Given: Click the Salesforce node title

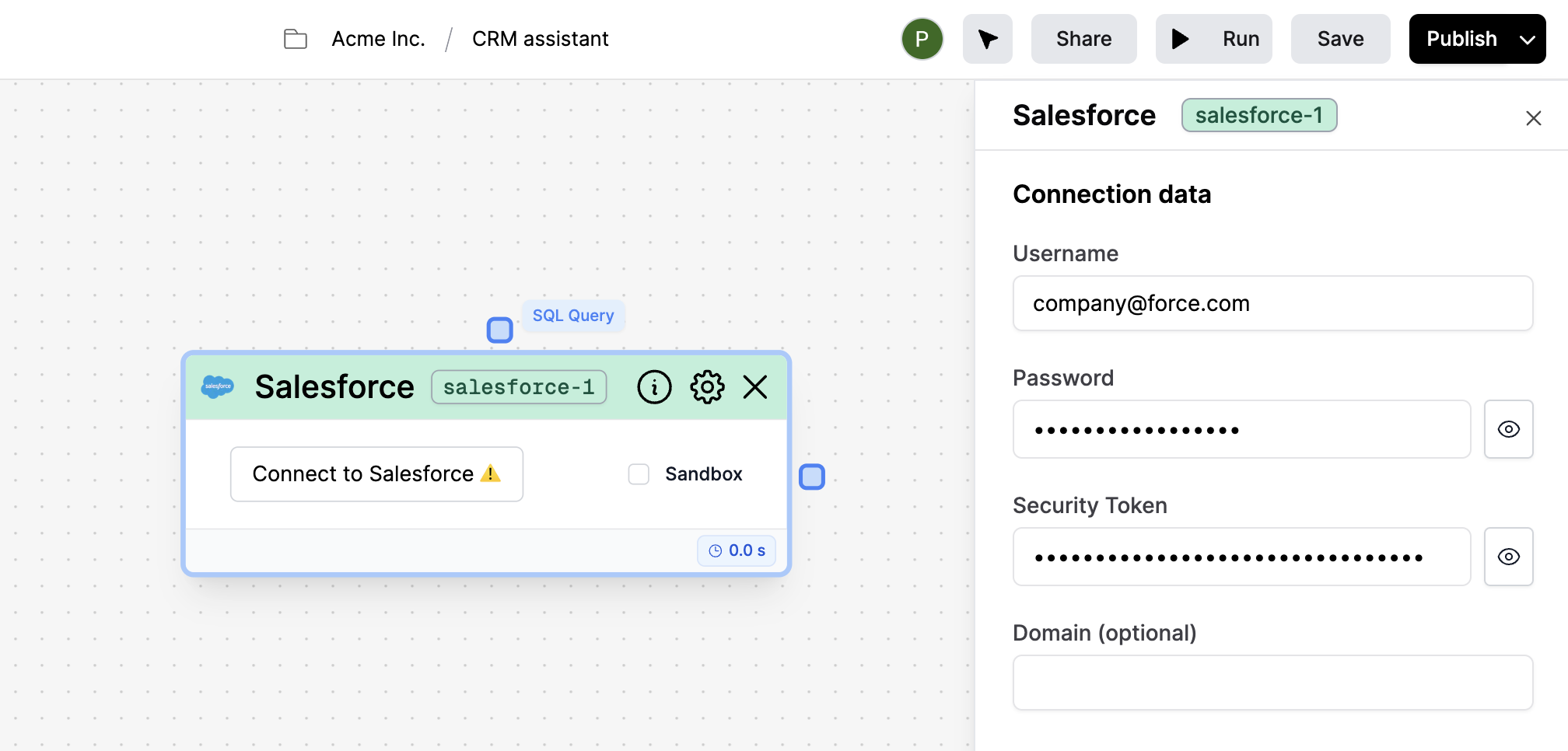Looking at the screenshot, I should [334, 386].
